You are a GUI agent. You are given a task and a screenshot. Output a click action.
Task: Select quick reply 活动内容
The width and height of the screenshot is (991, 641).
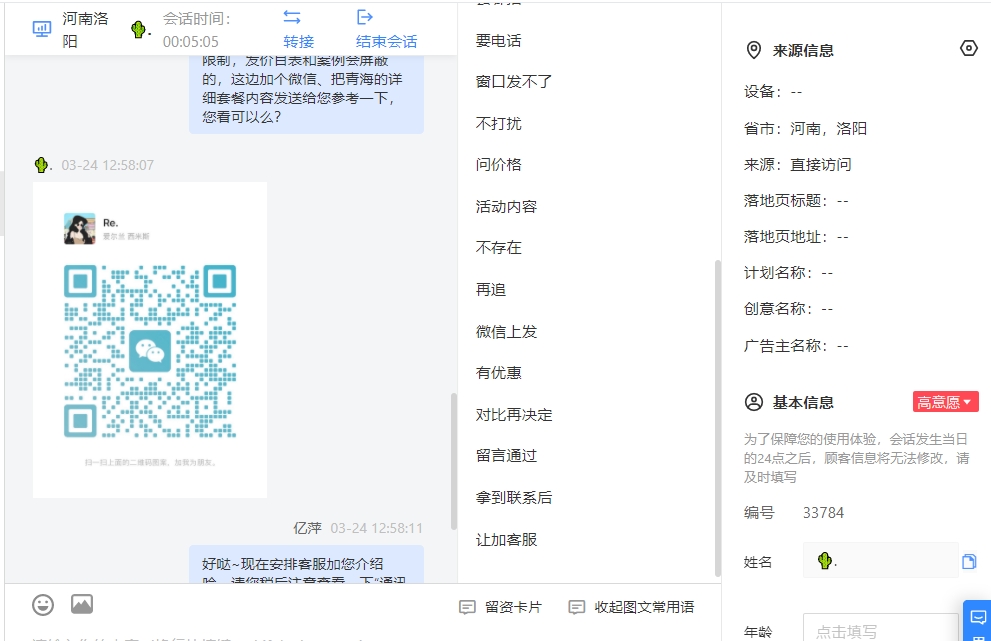click(506, 207)
